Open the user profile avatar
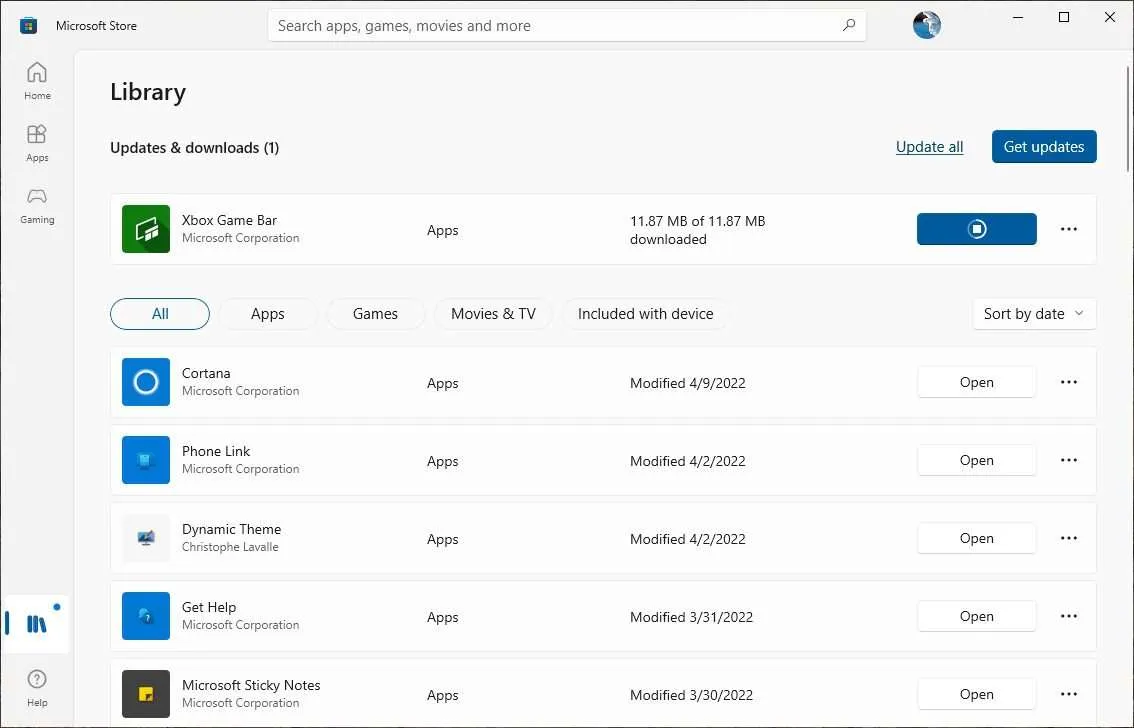The width and height of the screenshot is (1134, 728). (926, 25)
